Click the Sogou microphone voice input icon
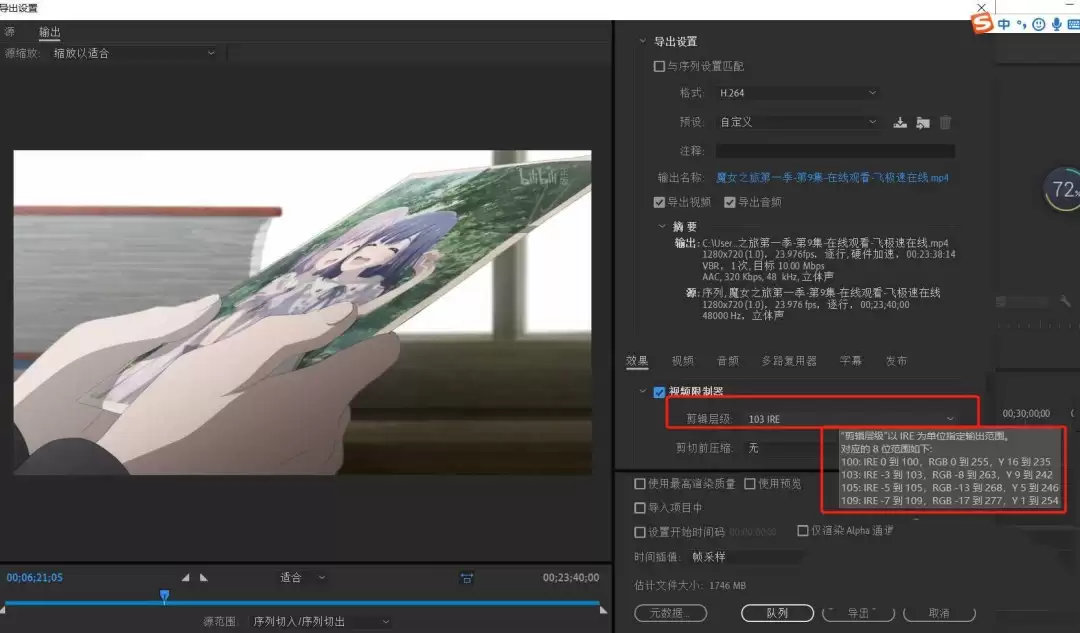 pyautogui.click(x=1057, y=24)
